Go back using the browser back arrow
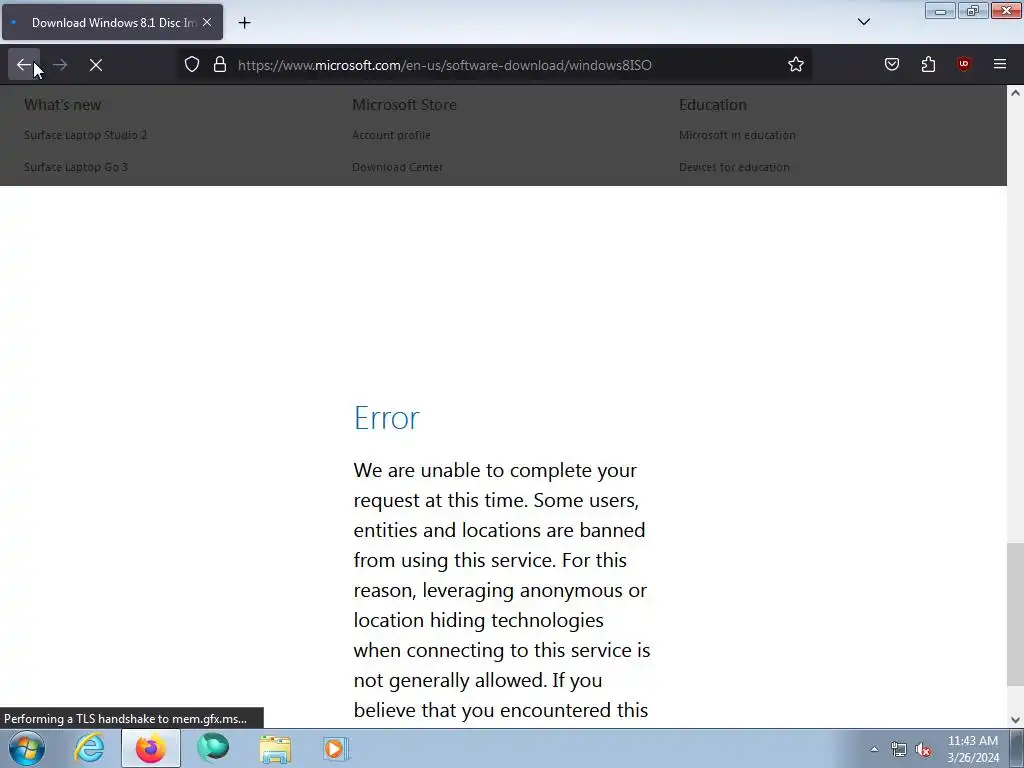This screenshot has height=768, width=1024. click(x=24, y=65)
